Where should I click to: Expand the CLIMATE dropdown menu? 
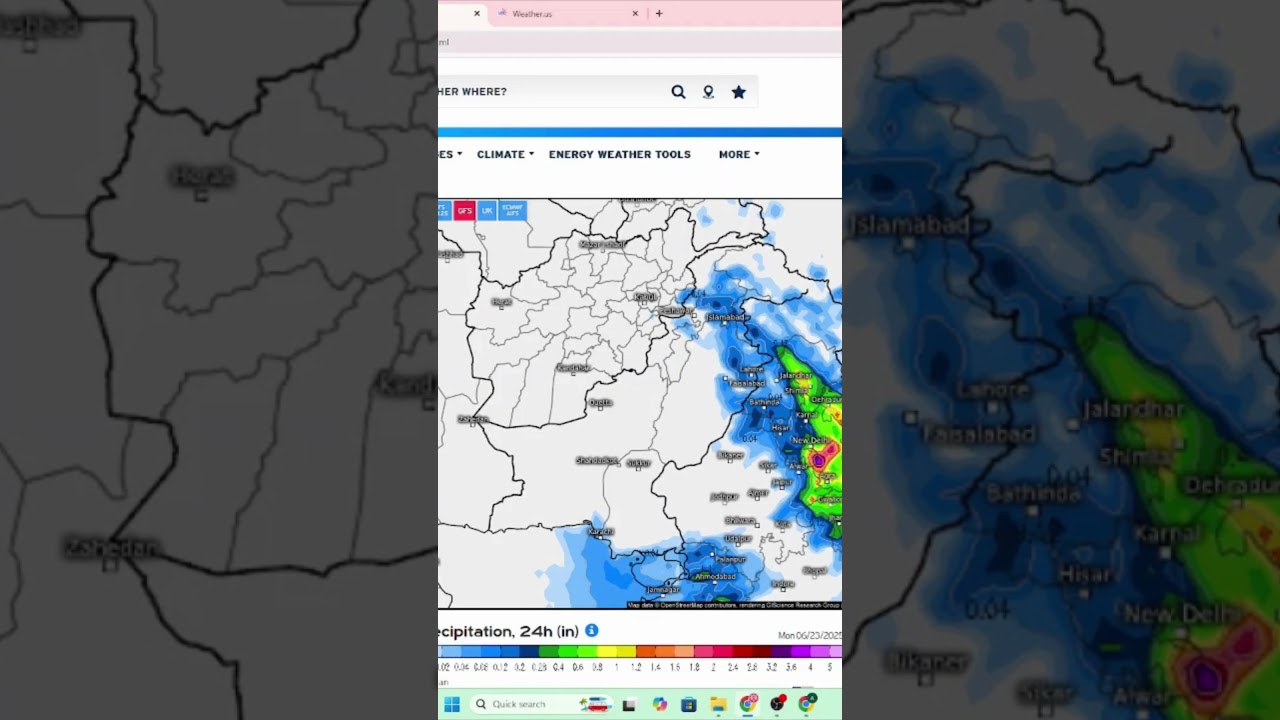[505, 155]
